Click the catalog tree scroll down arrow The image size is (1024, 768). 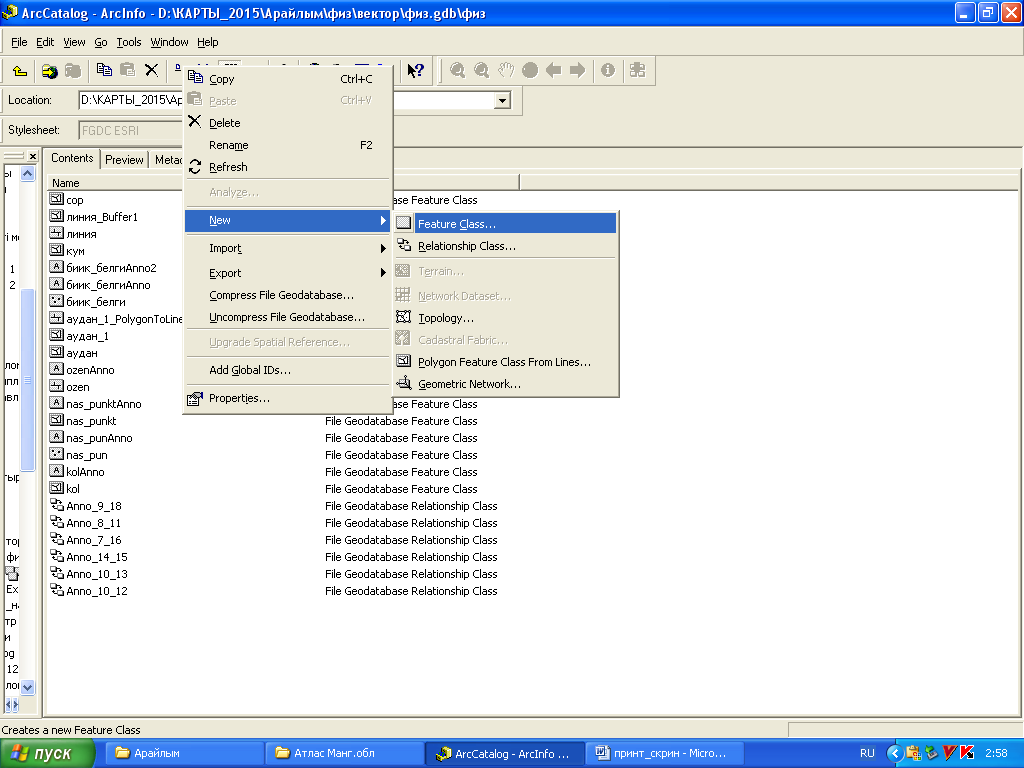pyautogui.click(x=27, y=687)
